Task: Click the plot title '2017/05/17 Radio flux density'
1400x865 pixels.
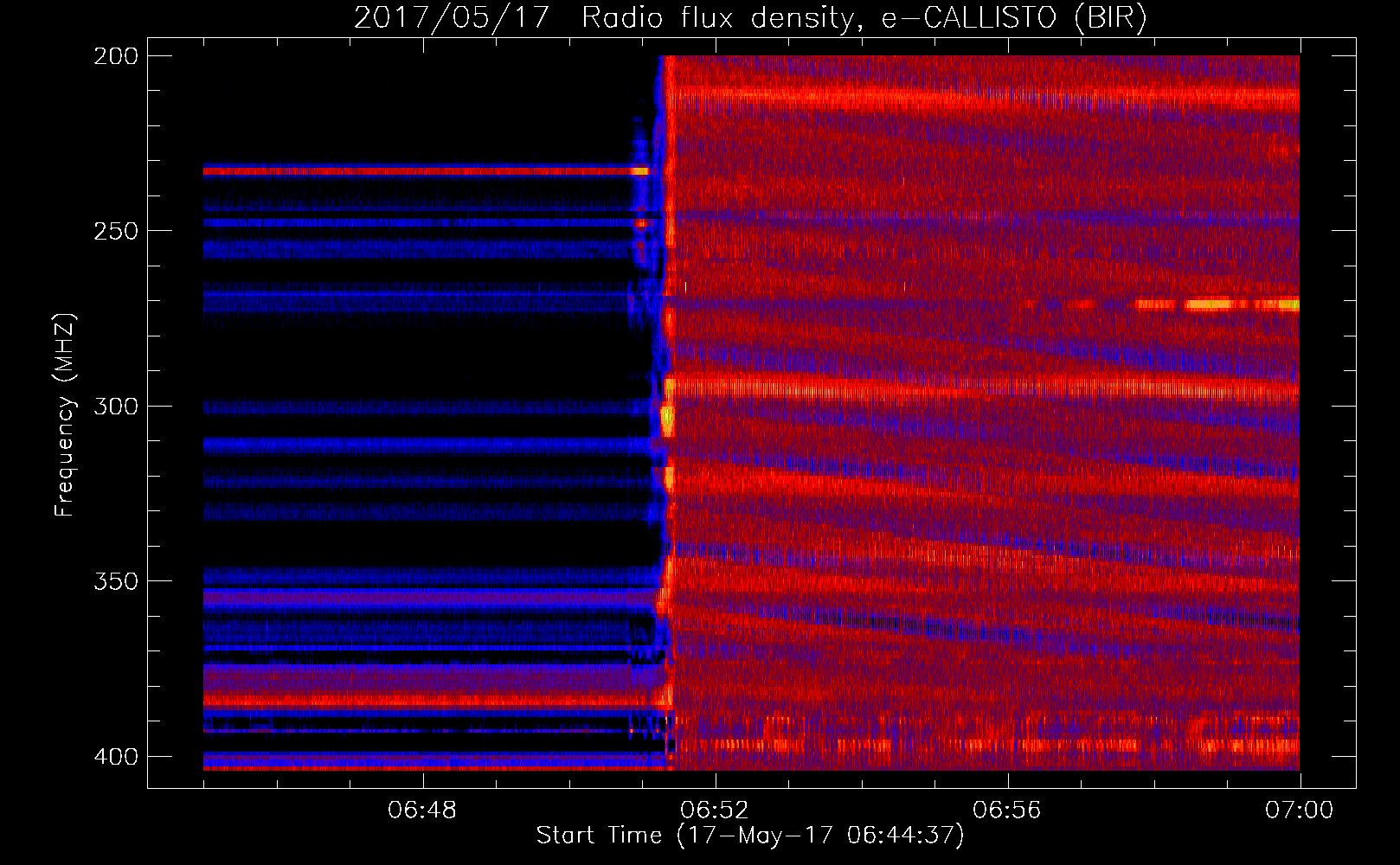Action: tap(750, 17)
